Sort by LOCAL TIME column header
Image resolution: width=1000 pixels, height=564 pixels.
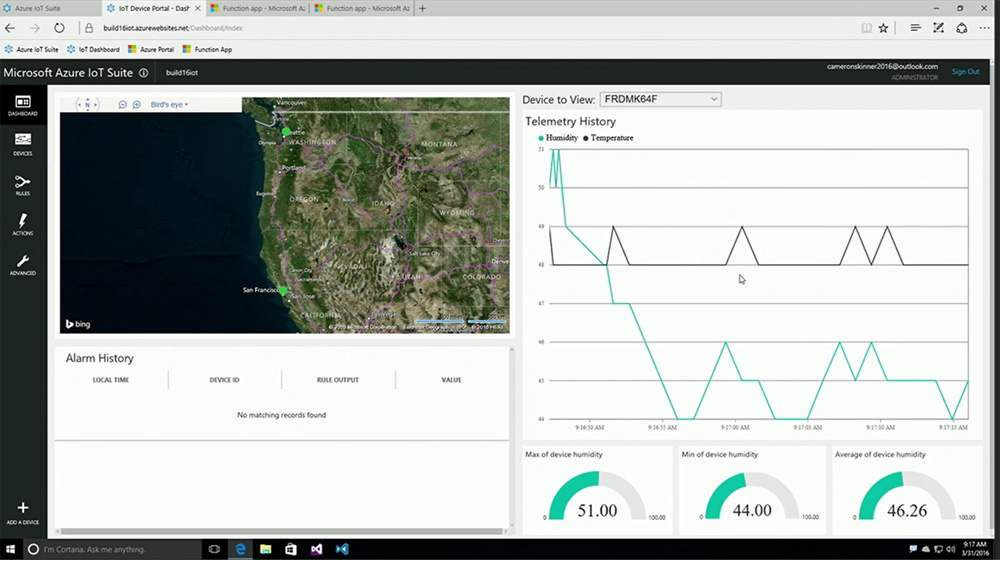pos(111,380)
